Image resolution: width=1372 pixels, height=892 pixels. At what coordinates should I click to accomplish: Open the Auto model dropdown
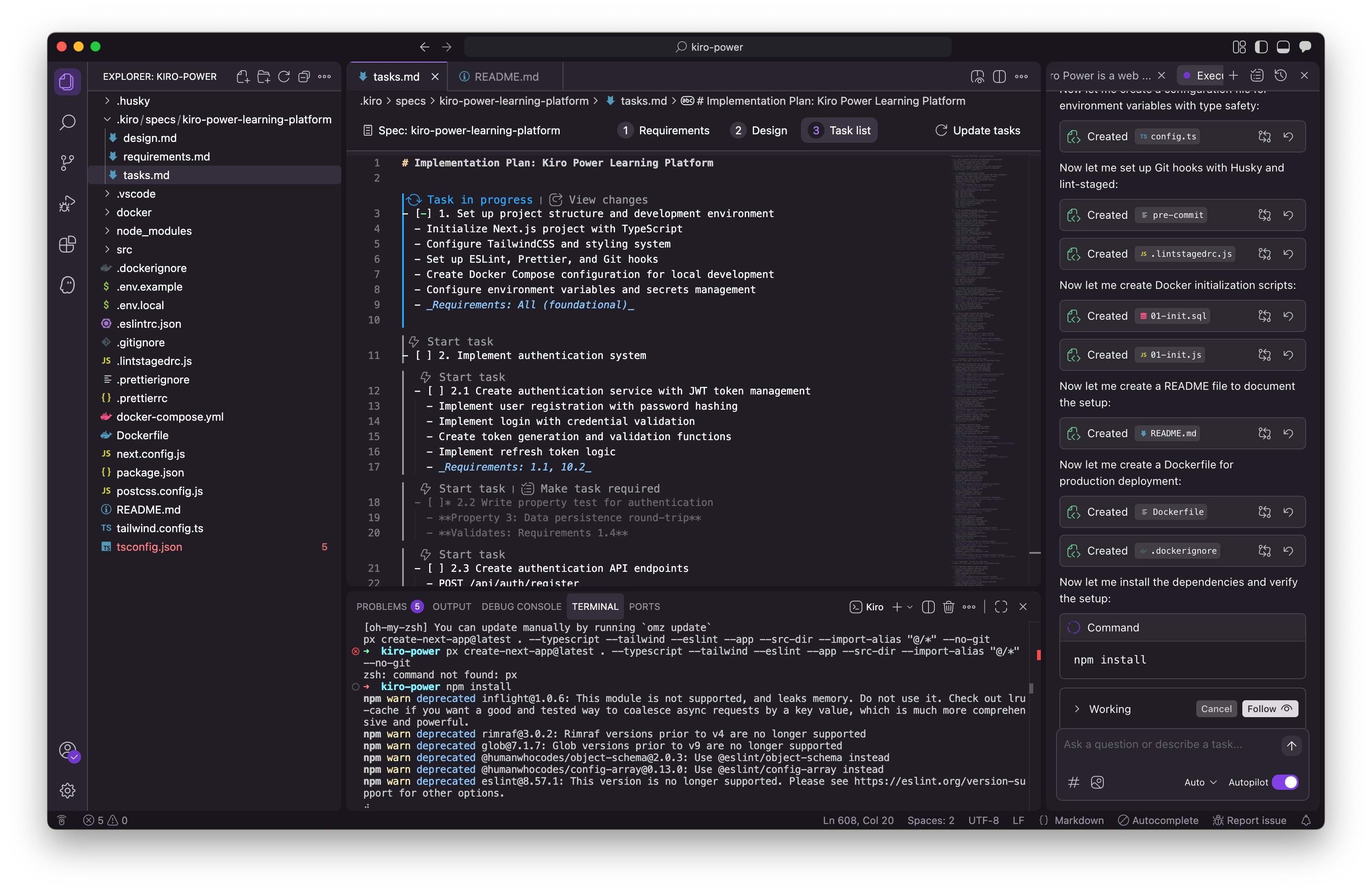pos(1200,782)
